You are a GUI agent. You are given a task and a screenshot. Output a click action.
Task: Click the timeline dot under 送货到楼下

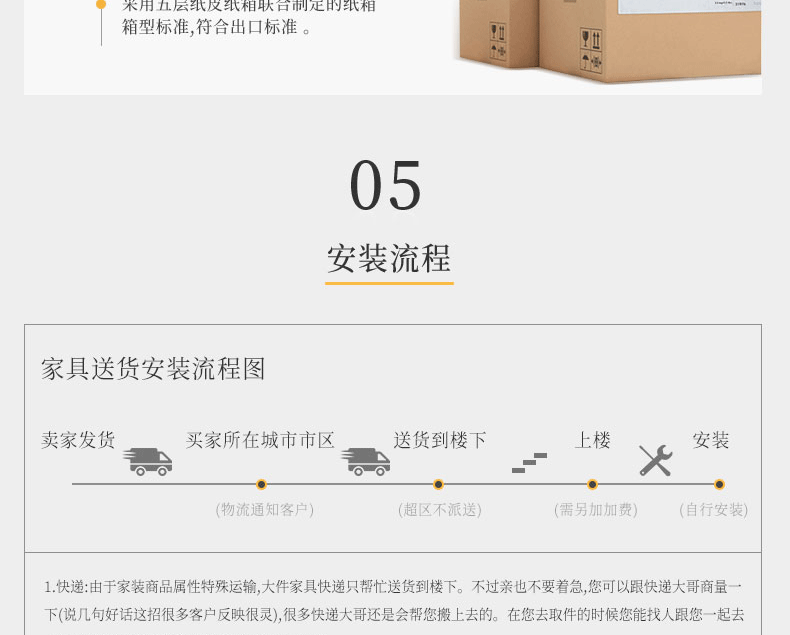(x=438, y=484)
